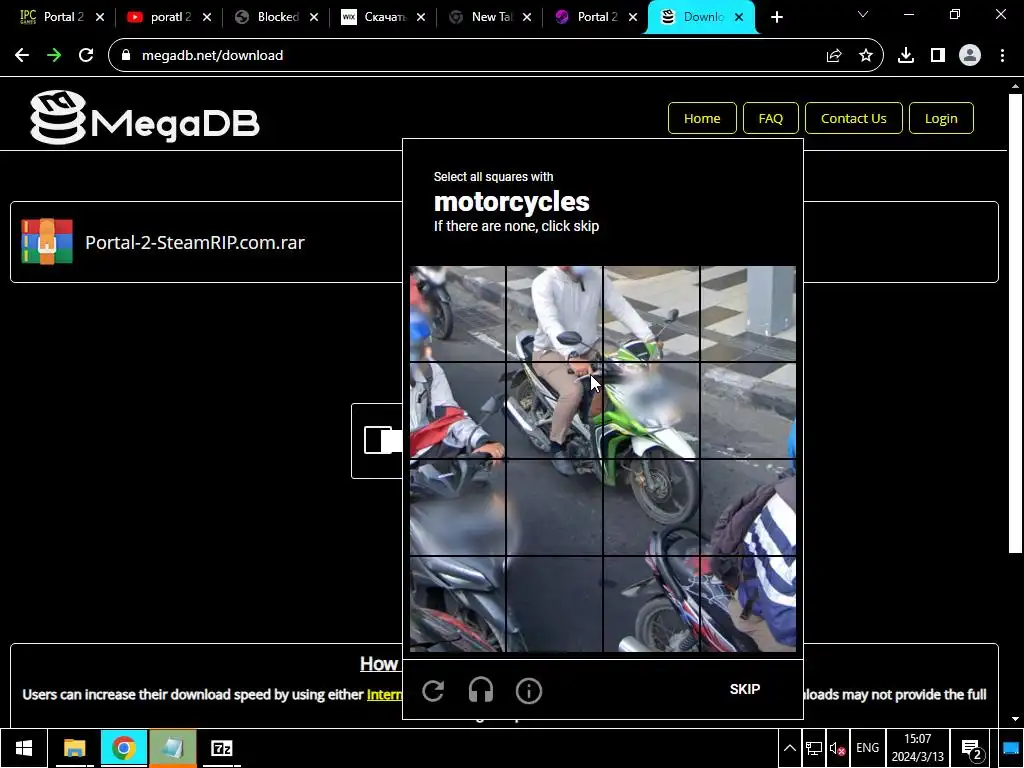
Task: Select top-left captcha tile with parked scooter
Action: (x=457, y=313)
